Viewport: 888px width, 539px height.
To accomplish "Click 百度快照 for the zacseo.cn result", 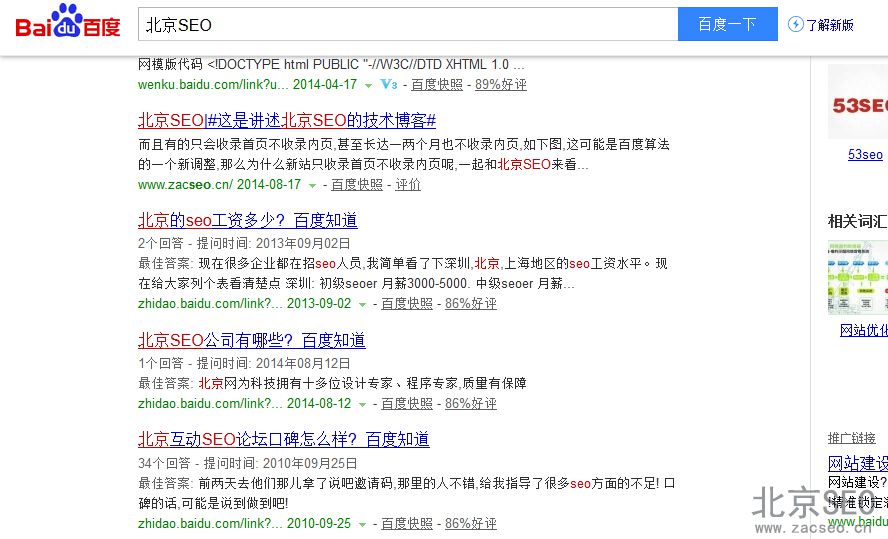I will pyautogui.click(x=357, y=185).
